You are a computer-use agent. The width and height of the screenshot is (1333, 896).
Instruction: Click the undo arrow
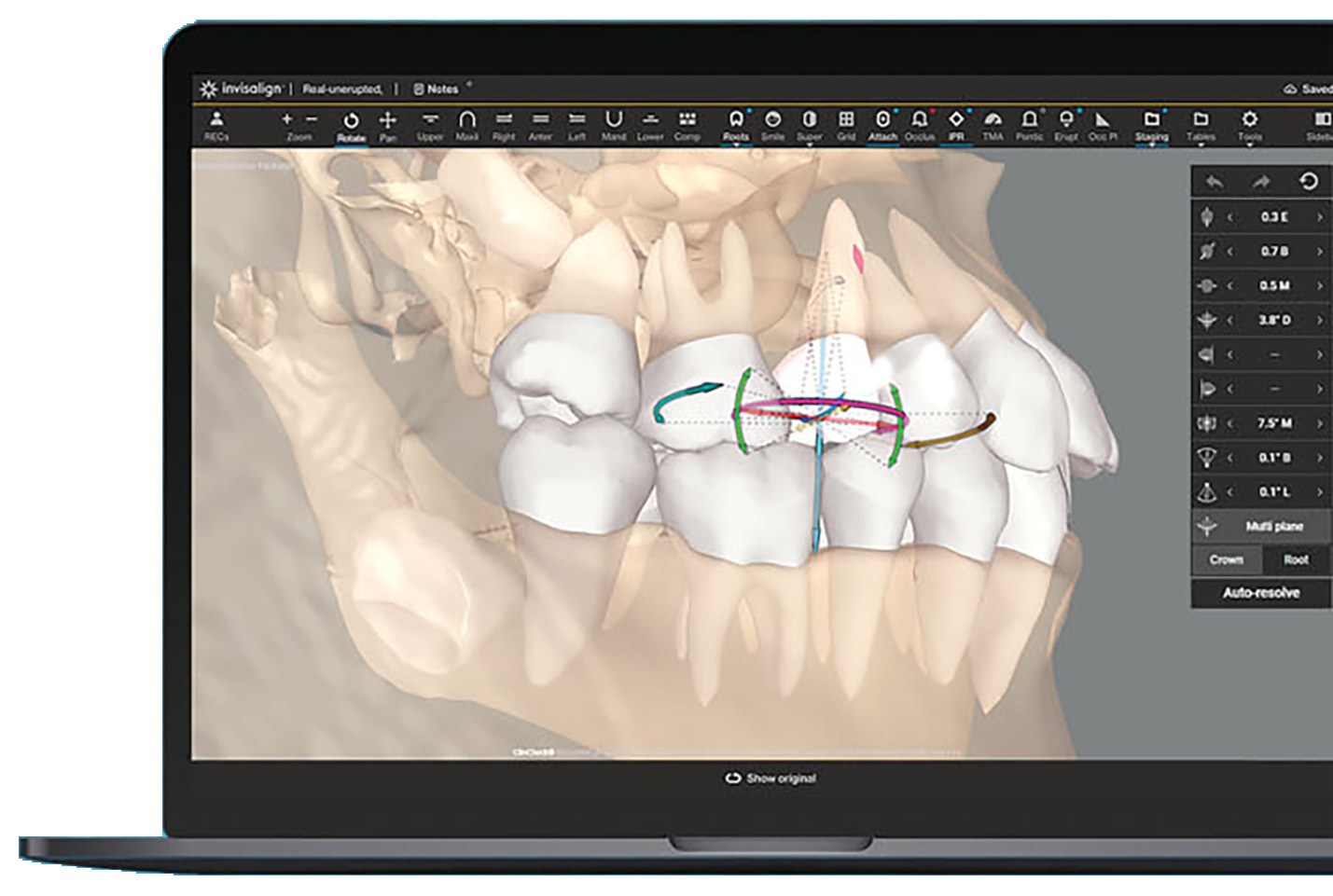[x=1214, y=182]
